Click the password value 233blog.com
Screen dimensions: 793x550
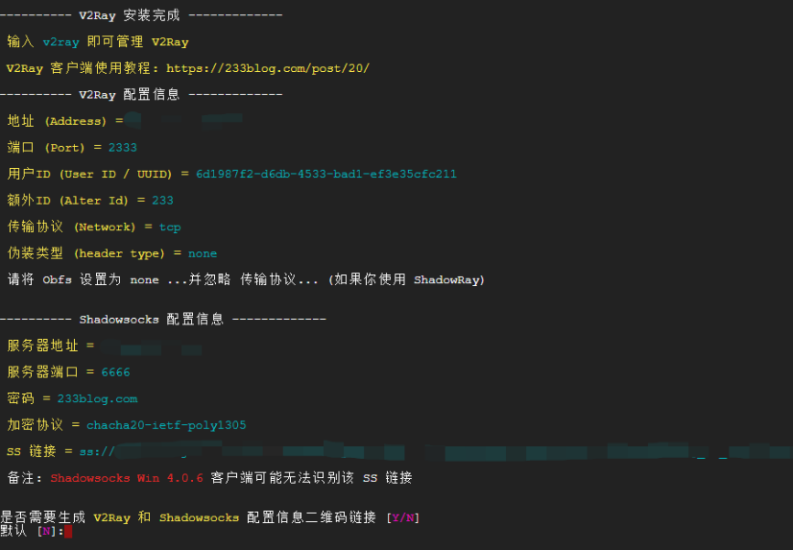(97, 398)
